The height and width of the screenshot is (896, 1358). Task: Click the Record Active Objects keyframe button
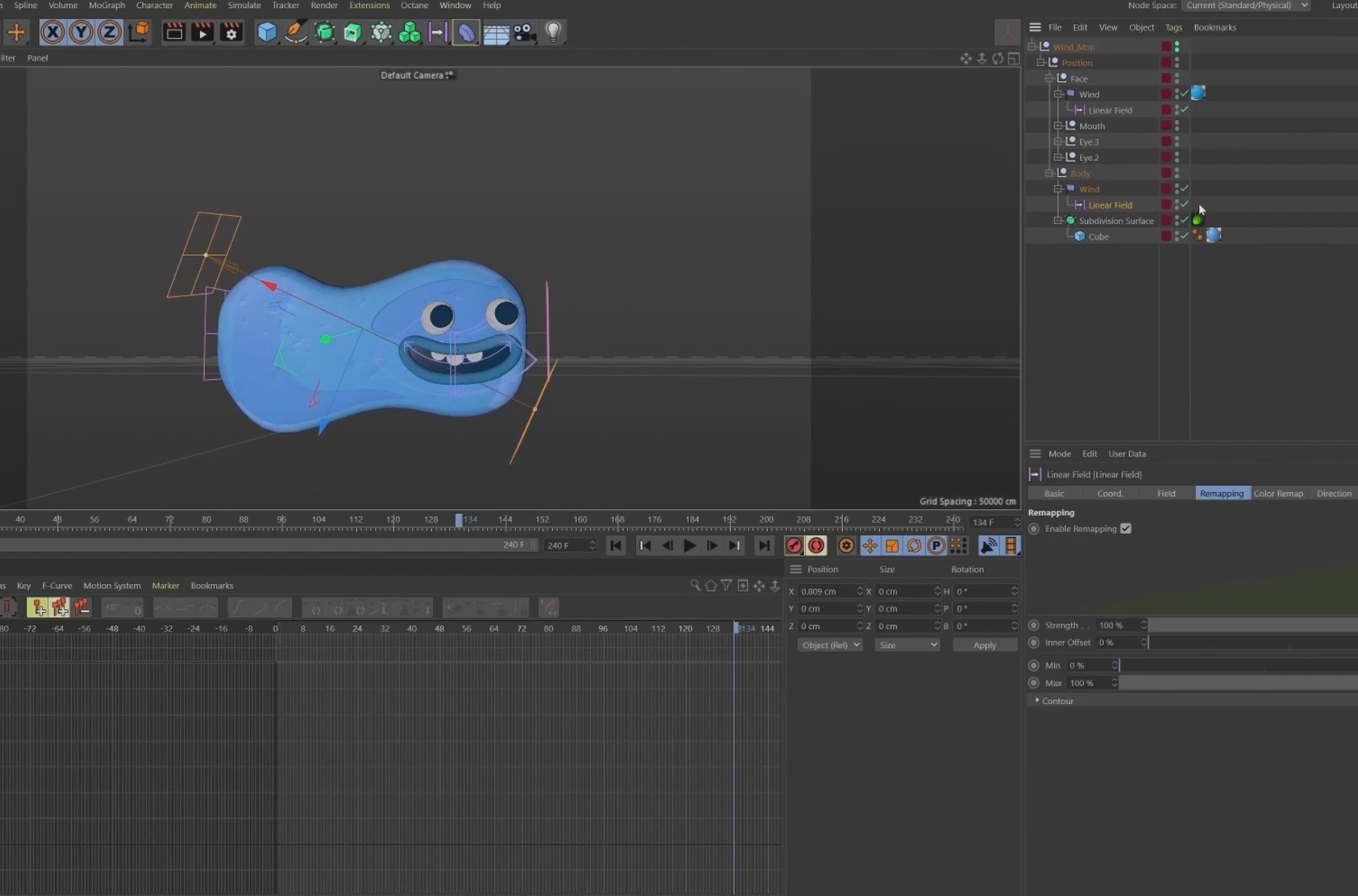[x=794, y=545]
